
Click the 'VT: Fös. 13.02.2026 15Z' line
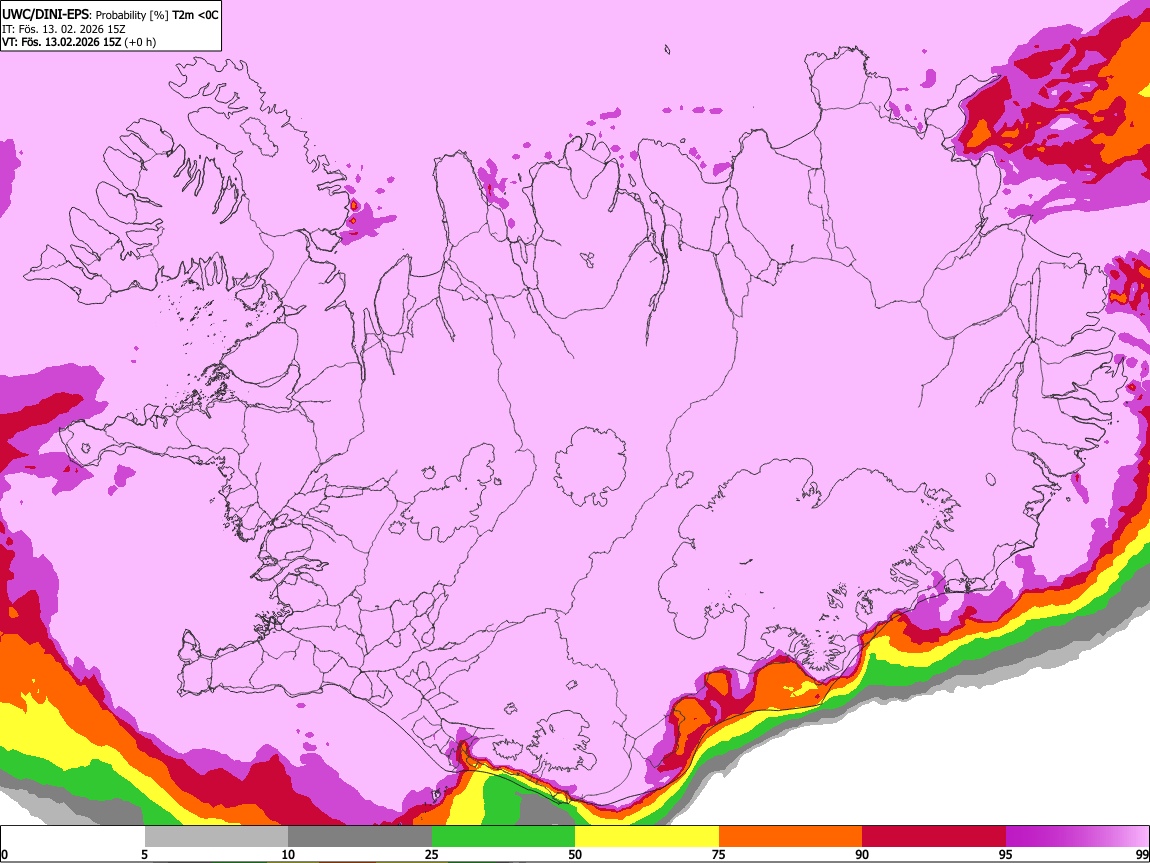point(62,42)
